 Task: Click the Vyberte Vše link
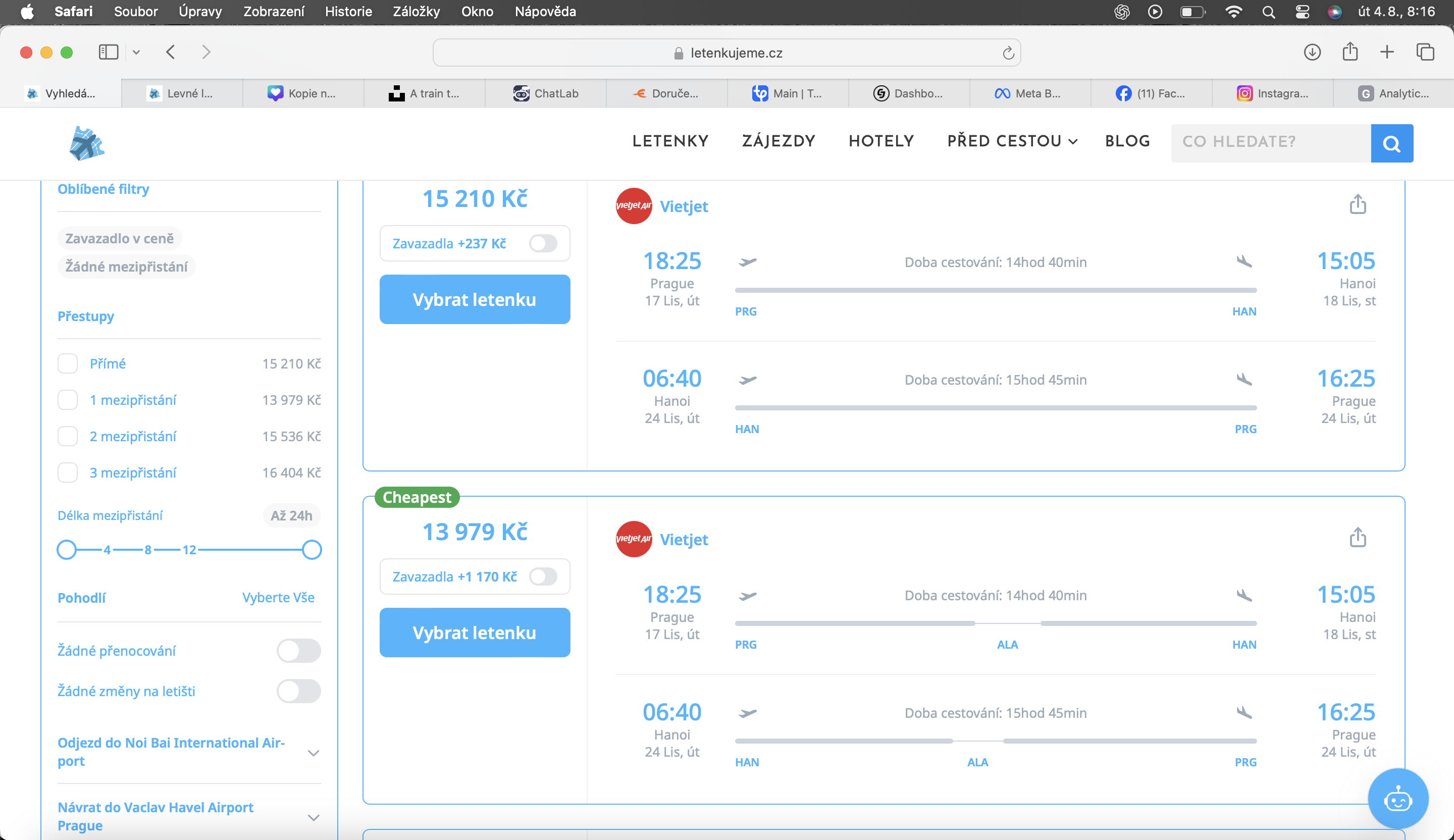[x=278, y=598]
